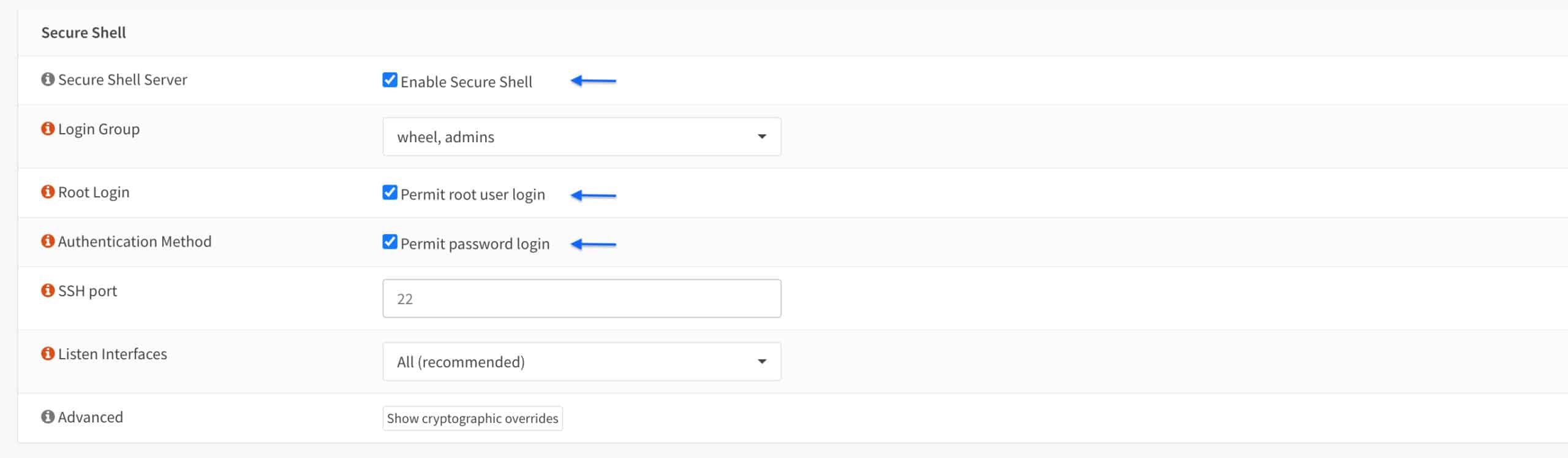Focus the SSH port input field
The image size is (1568, 458).
tap(581, 299)
